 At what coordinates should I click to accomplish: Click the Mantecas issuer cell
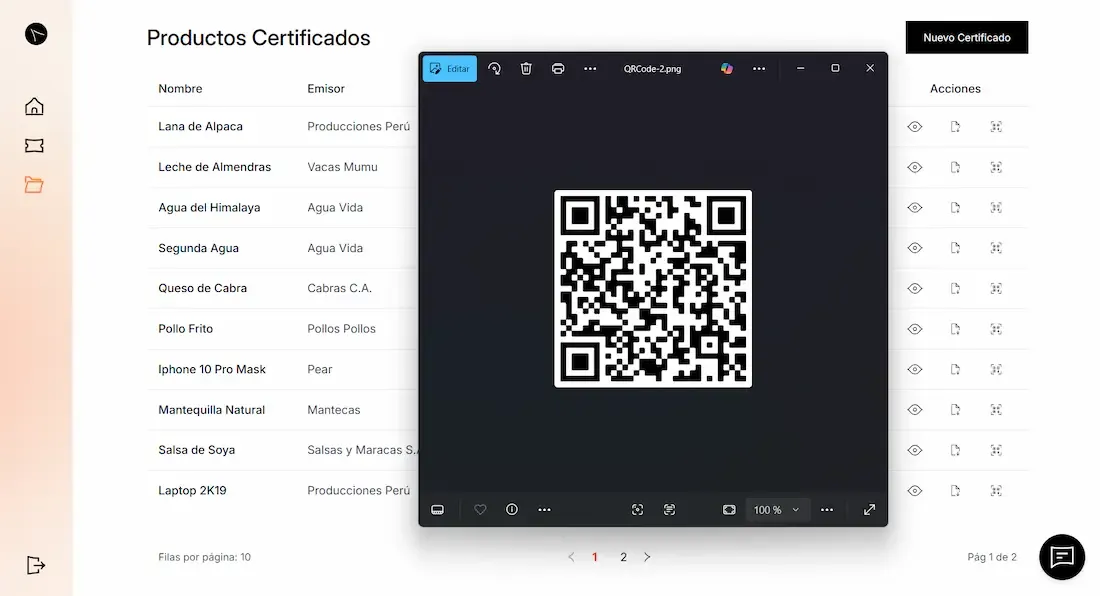334,410
